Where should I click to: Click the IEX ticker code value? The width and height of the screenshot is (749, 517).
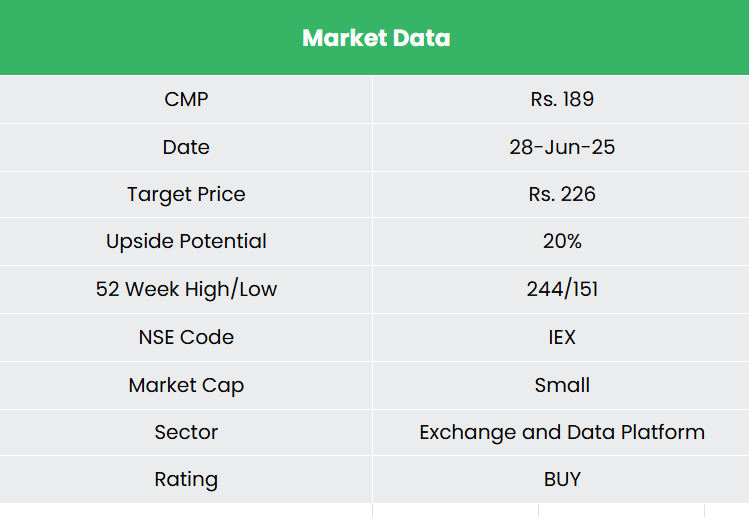(x=562, y=337)
